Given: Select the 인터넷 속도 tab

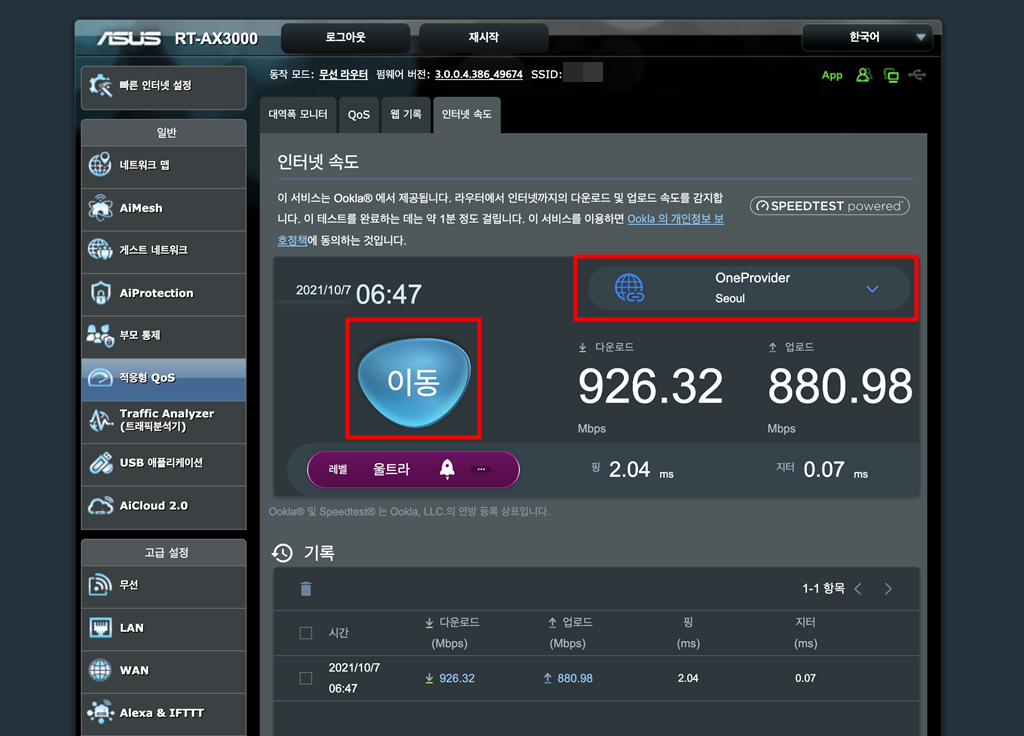Looking at the screenshot, I should click(x=466, y=115).
